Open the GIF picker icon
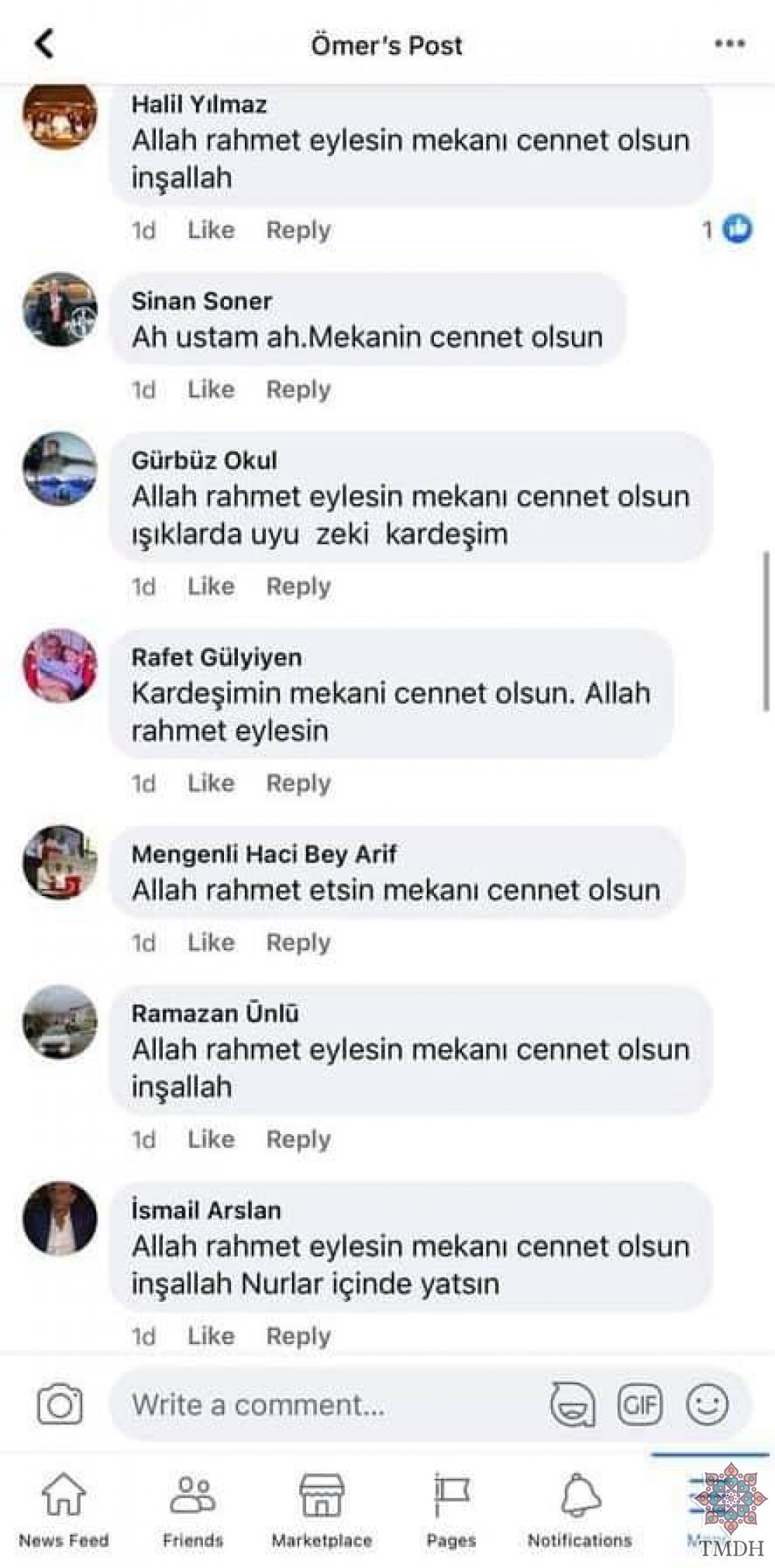Viewport: 775px width, 1568px height. click(639, 1404)
